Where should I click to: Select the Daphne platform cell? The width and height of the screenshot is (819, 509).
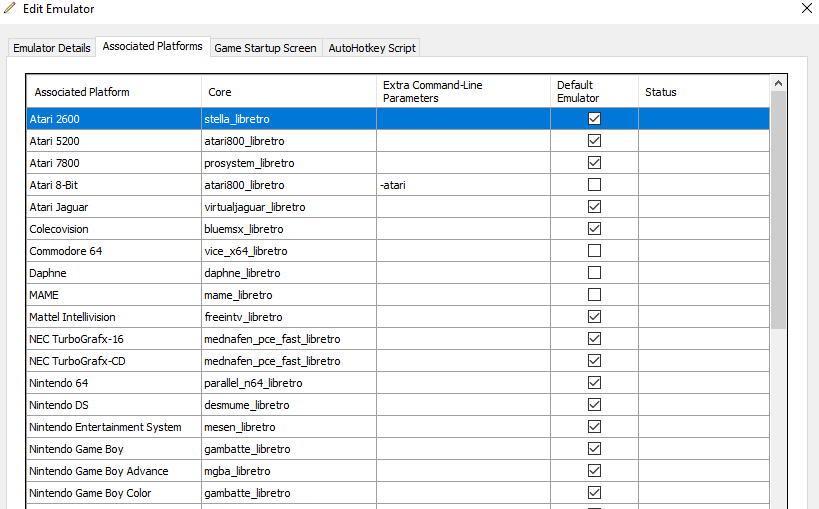pos(114,272)
